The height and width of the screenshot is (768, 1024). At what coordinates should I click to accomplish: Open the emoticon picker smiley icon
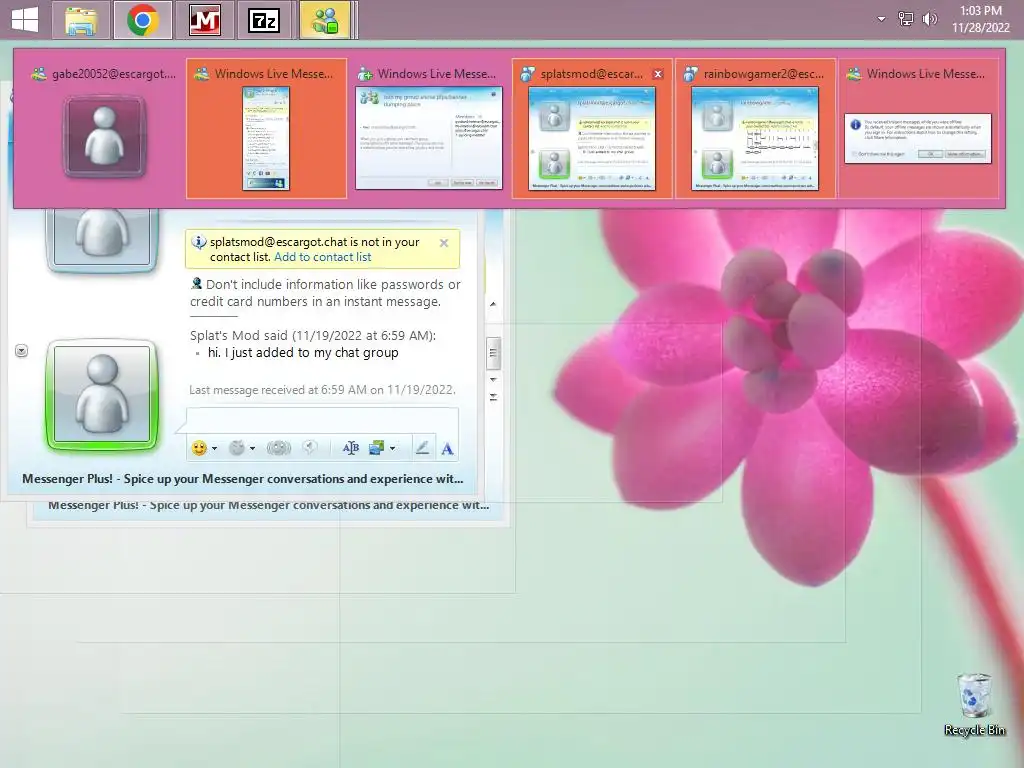coord(199,448)
